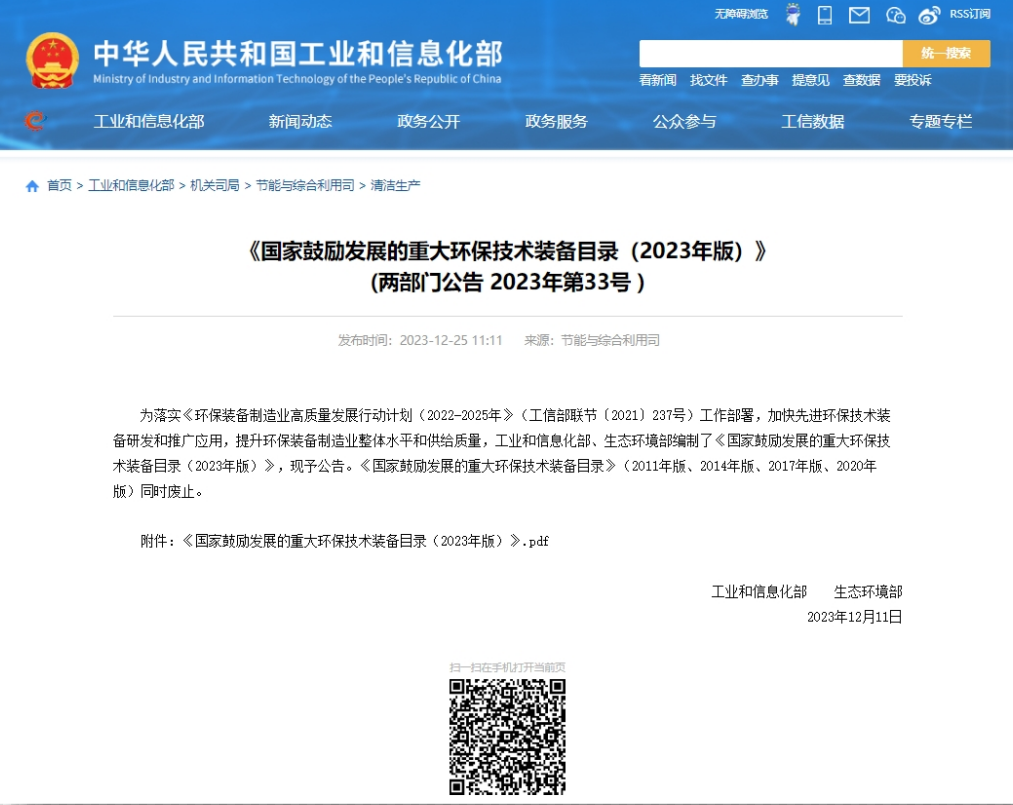Viewport: 1013px width, 805px height.
Task: Click the robot assistant mascot icon
Action: tap(793, 15)
